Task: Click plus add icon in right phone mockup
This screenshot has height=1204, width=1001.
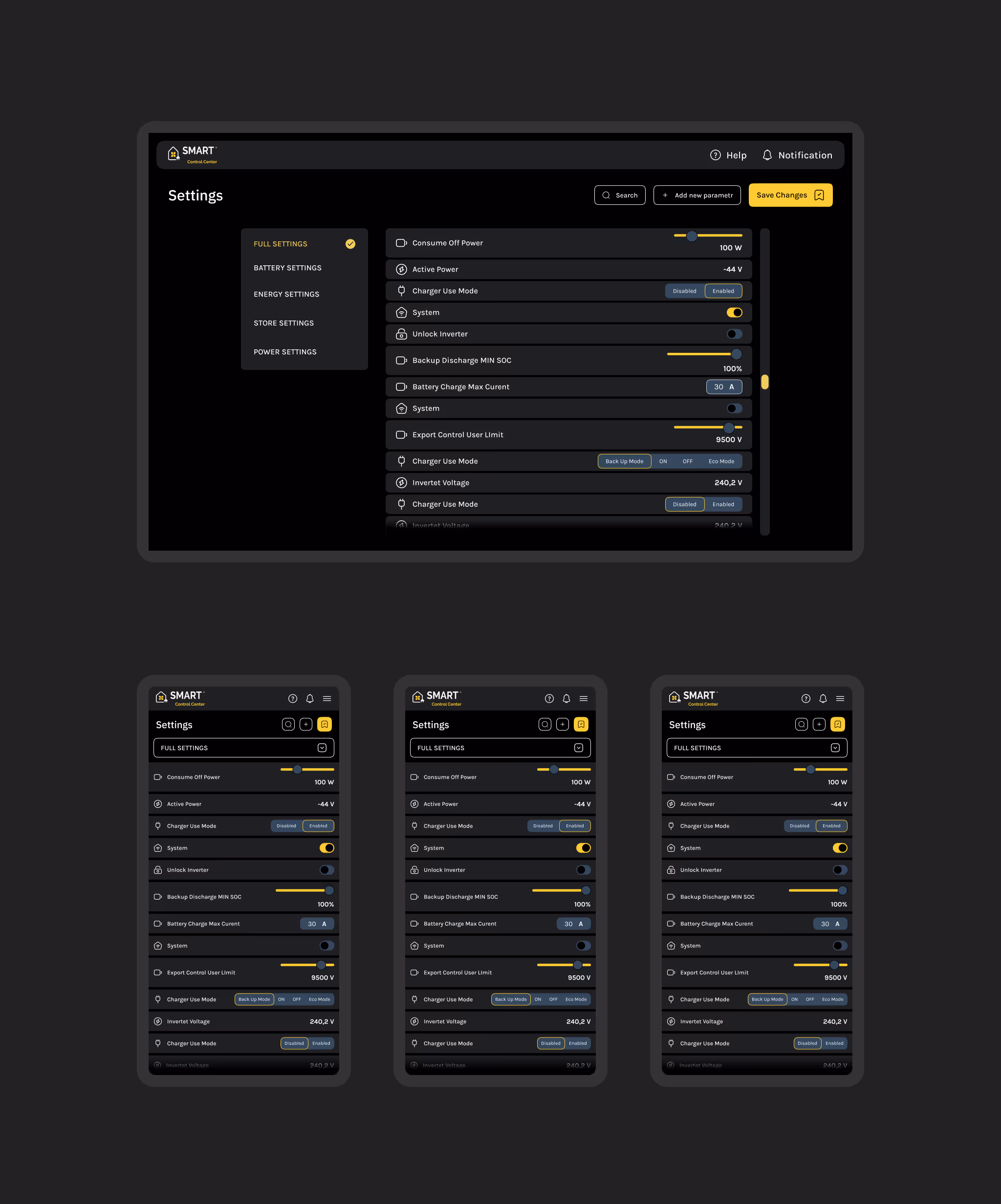Action: (x=819, y=724)
